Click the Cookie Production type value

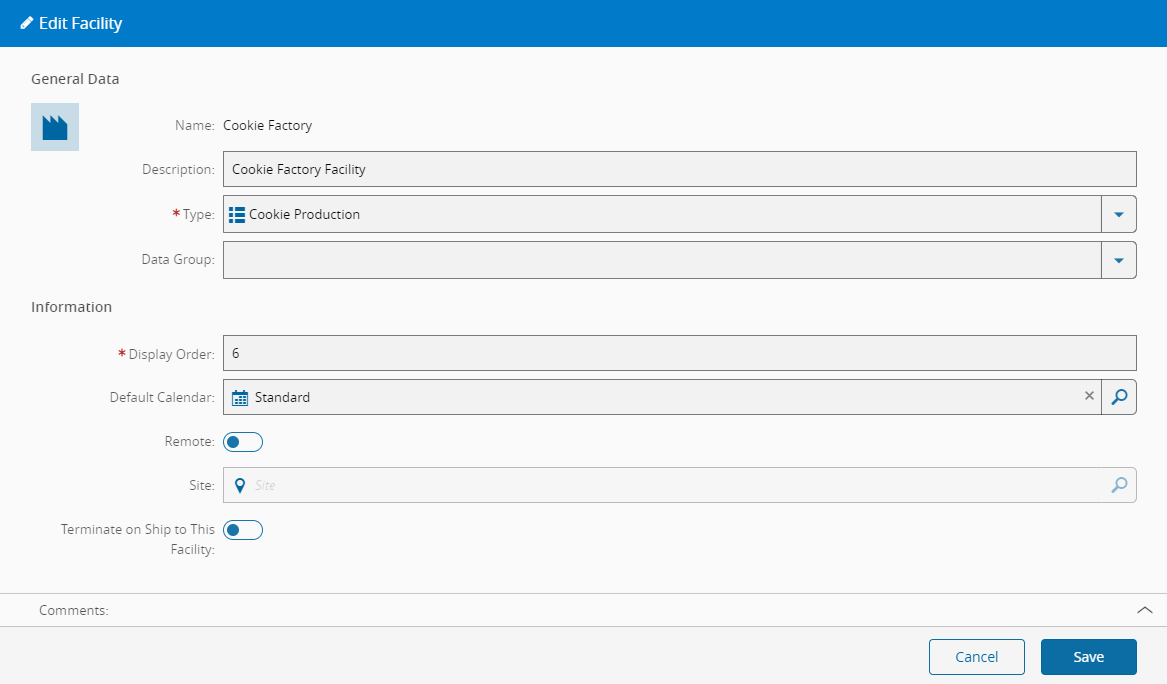tap(304, 214)
